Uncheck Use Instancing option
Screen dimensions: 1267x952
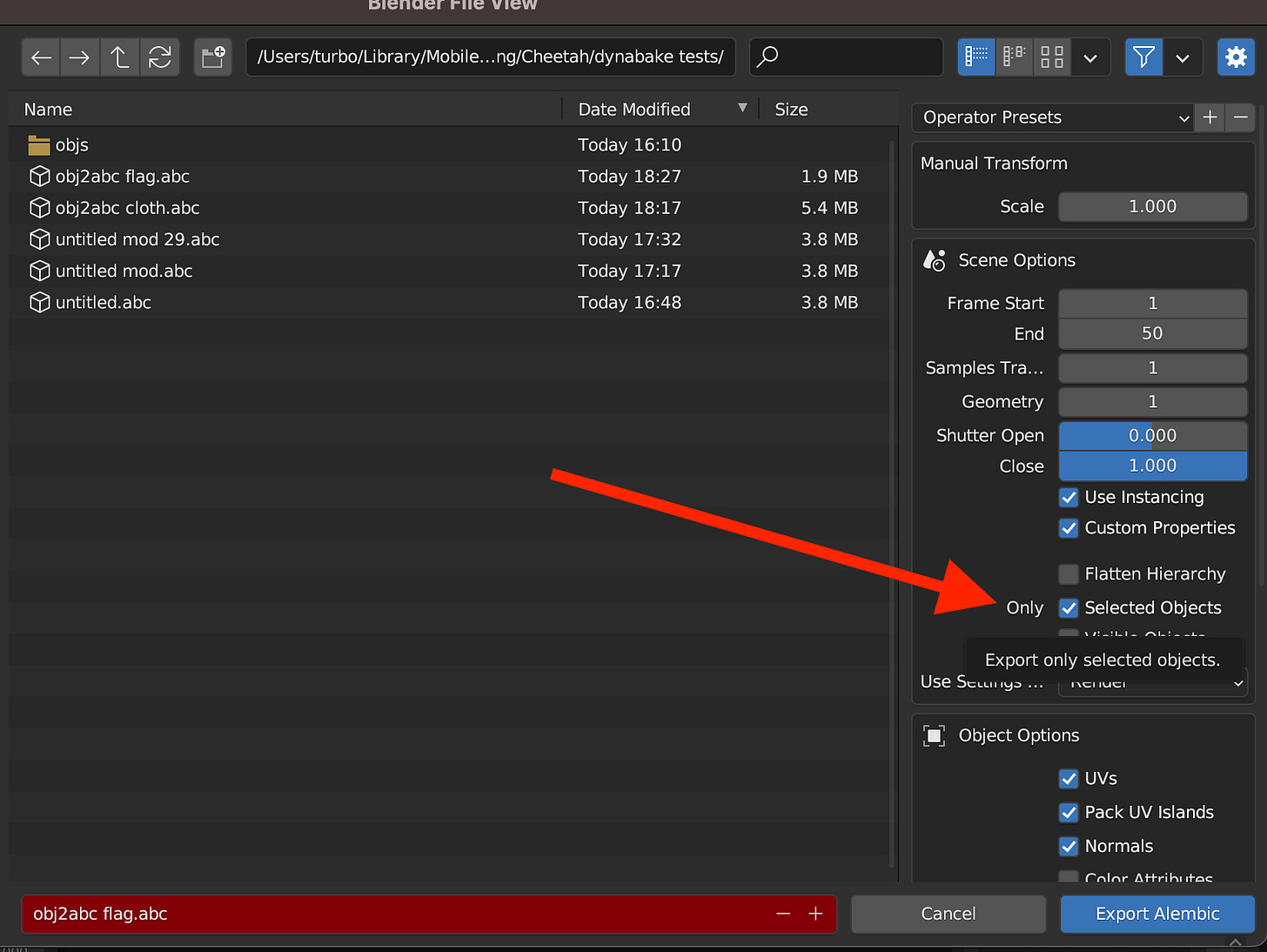[1069, 498]
